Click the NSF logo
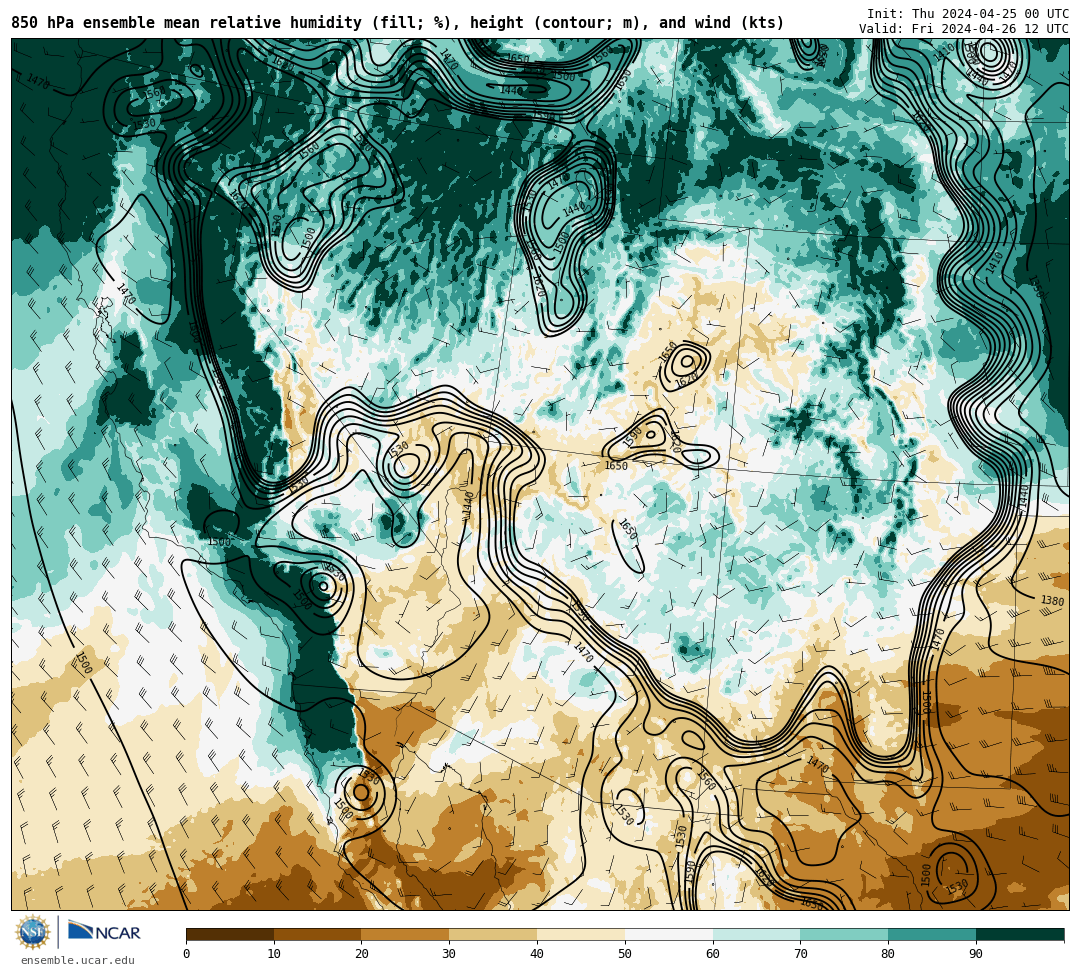The width and height of the screenshot is (1080, 973). (x=33, y=932)
